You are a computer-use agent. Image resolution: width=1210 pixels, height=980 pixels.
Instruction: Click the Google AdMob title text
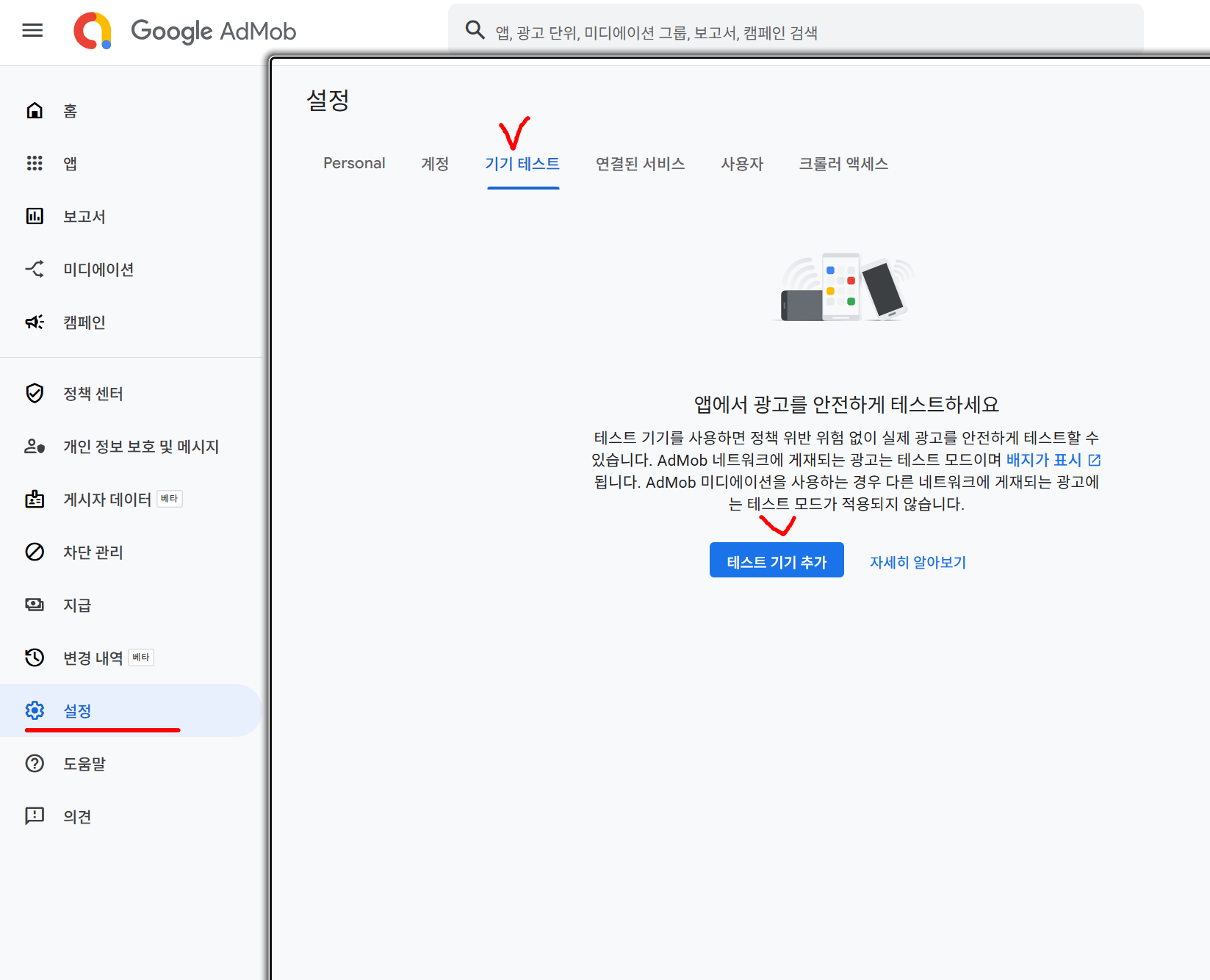click(x=213, y=31)
